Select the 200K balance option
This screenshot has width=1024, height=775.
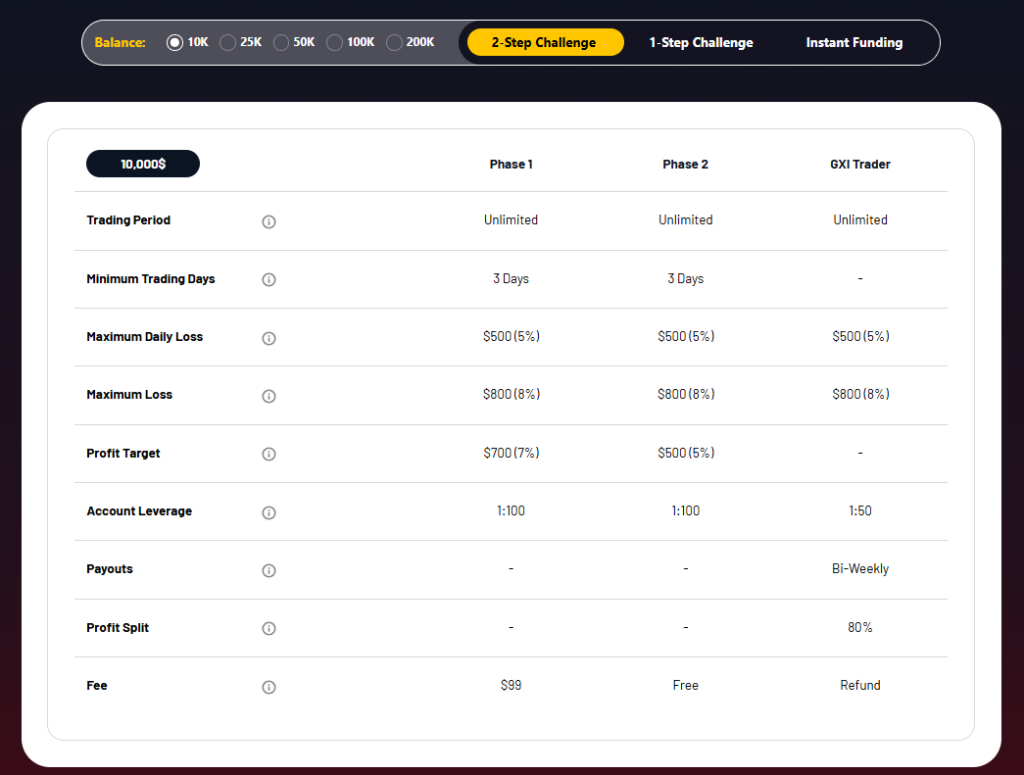point(394,42)
